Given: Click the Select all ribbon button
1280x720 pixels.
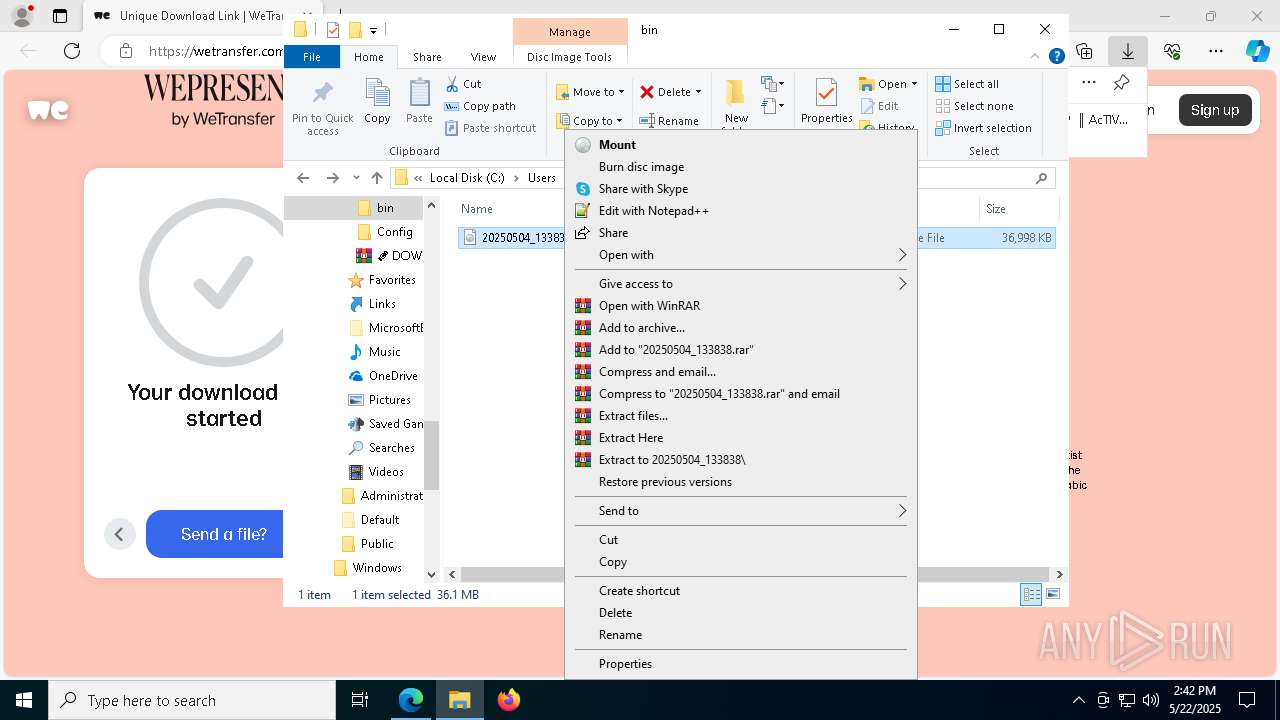Looking at the screenshot, I should point(967,84).
